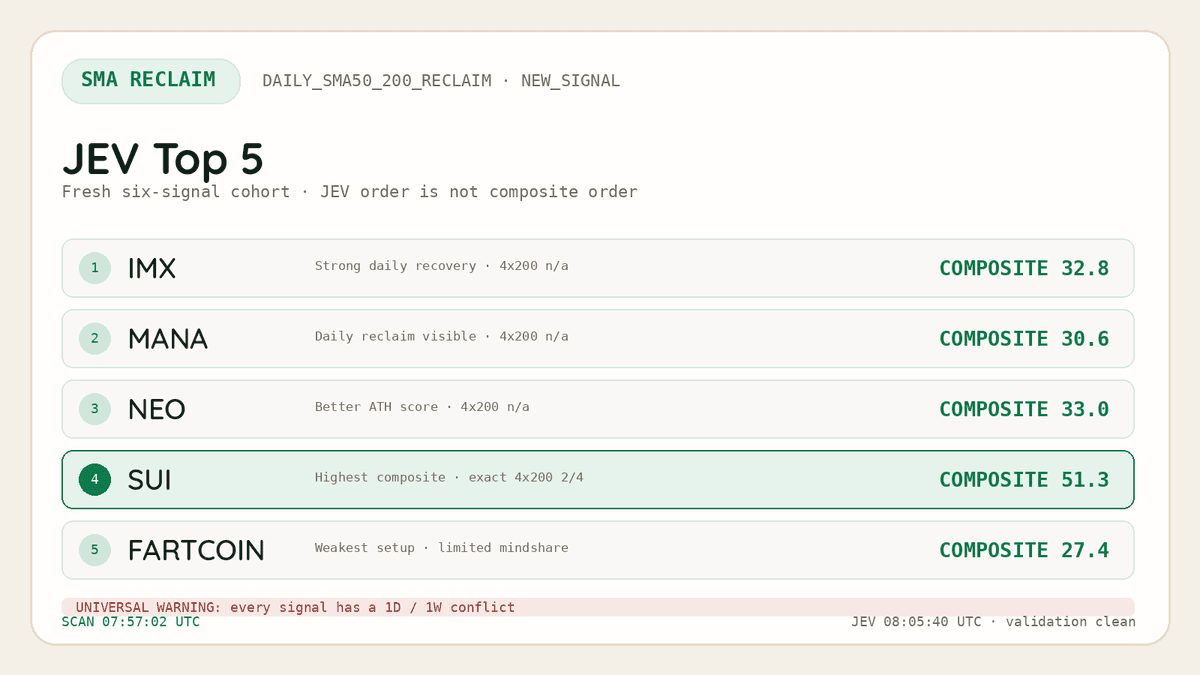Click 'JEV 08:05:40 UTC · validation clean' status
The image size is (1200, 675).
993,622
